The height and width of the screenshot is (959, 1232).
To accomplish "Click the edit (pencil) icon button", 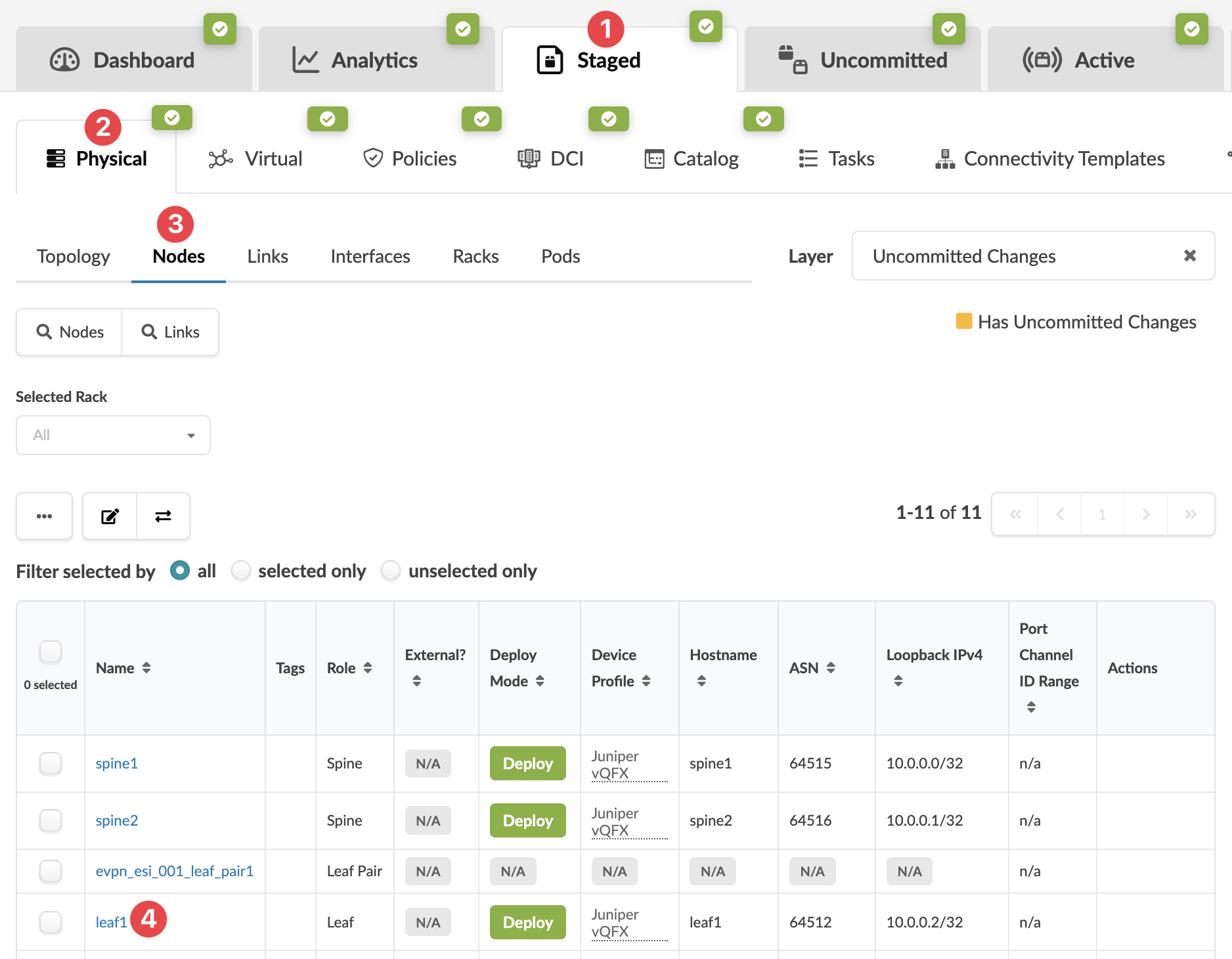I will (110, 516).
